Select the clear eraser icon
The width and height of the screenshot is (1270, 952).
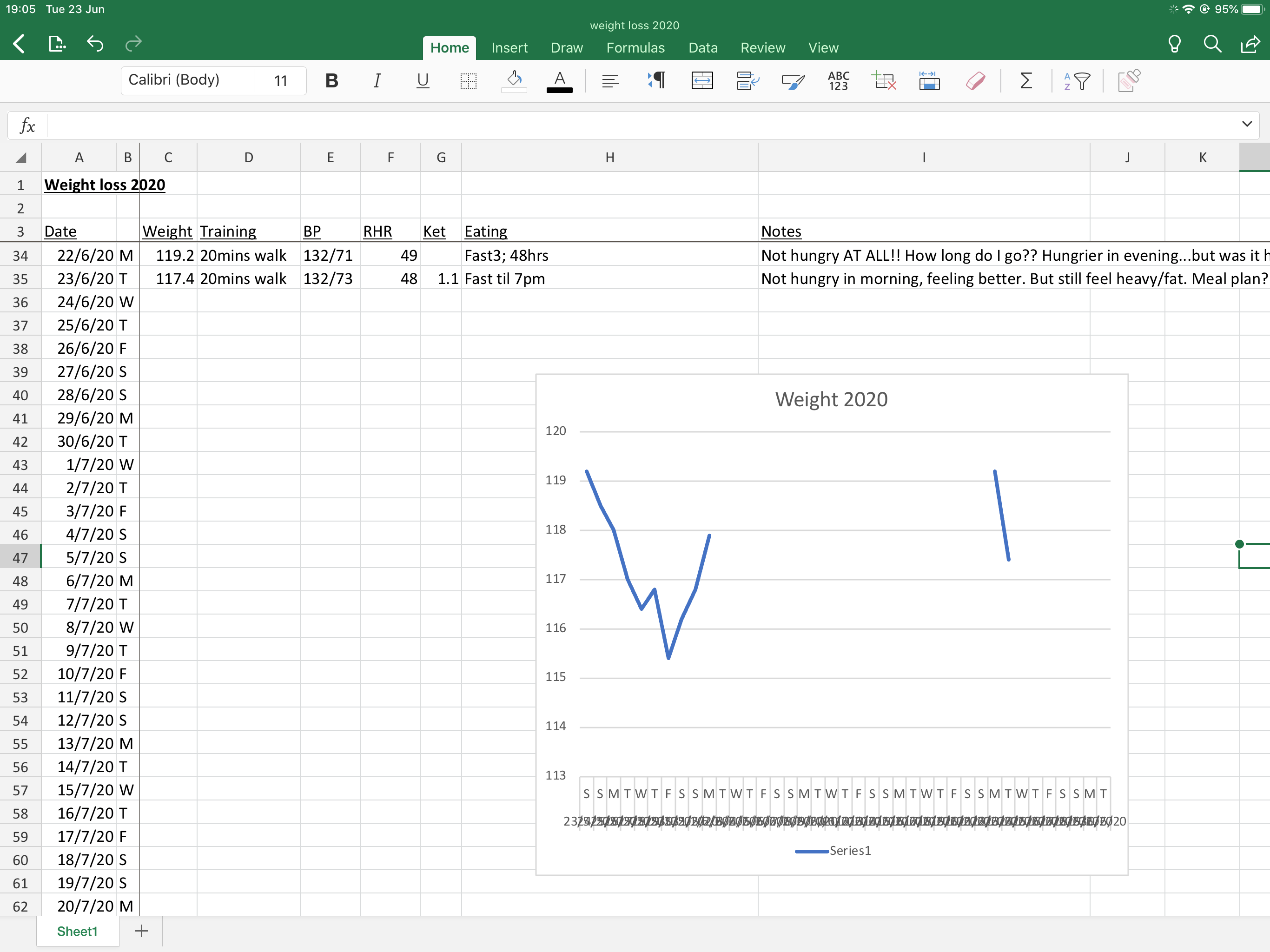975,81
